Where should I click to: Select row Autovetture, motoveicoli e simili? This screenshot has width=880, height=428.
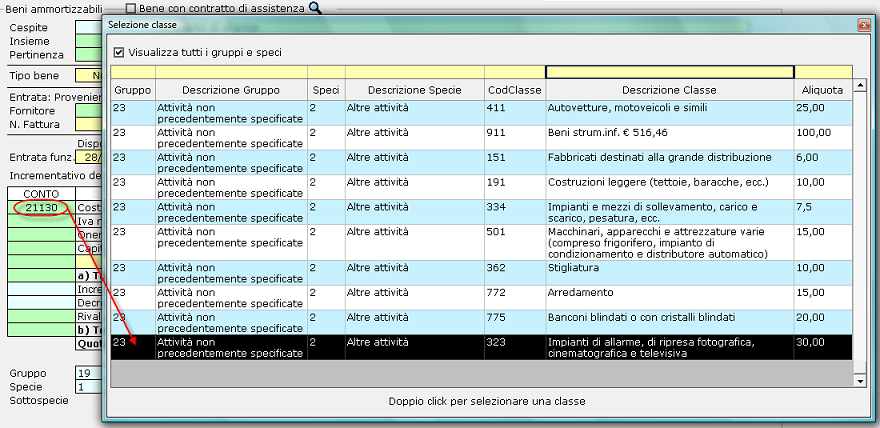pos(482,113)
